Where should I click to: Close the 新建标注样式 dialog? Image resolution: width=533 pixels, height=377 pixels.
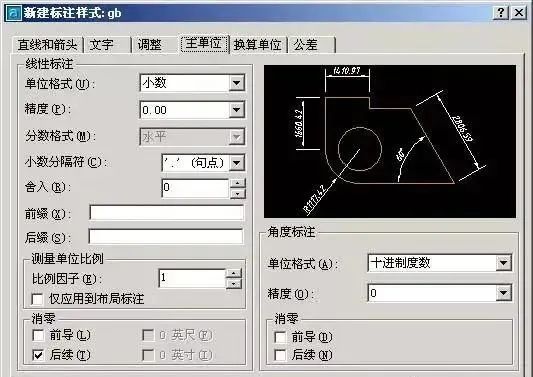tap(519, 13)
